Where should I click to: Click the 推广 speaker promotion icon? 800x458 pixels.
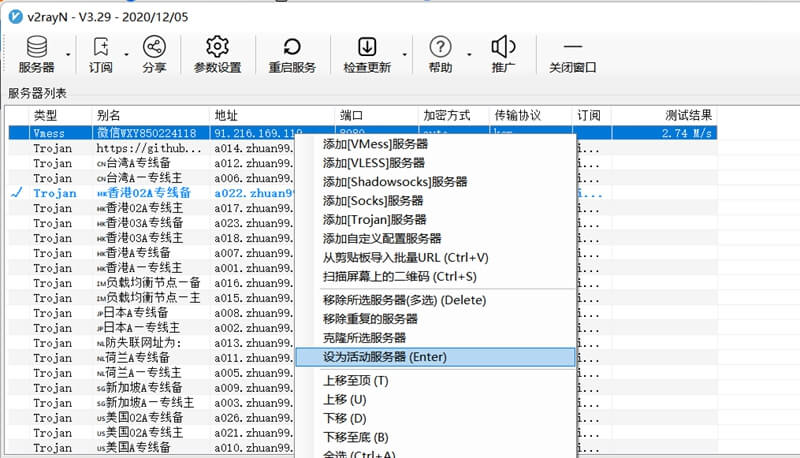[x=503, y=47]
